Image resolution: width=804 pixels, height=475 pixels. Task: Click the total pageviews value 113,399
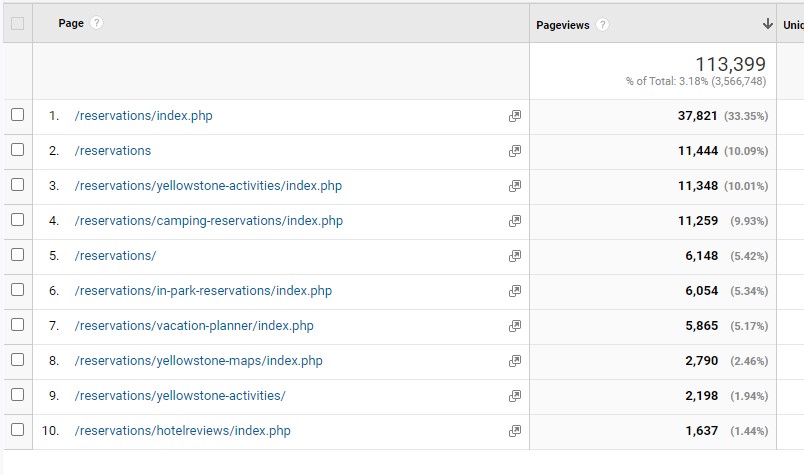[x=730, y=65]
